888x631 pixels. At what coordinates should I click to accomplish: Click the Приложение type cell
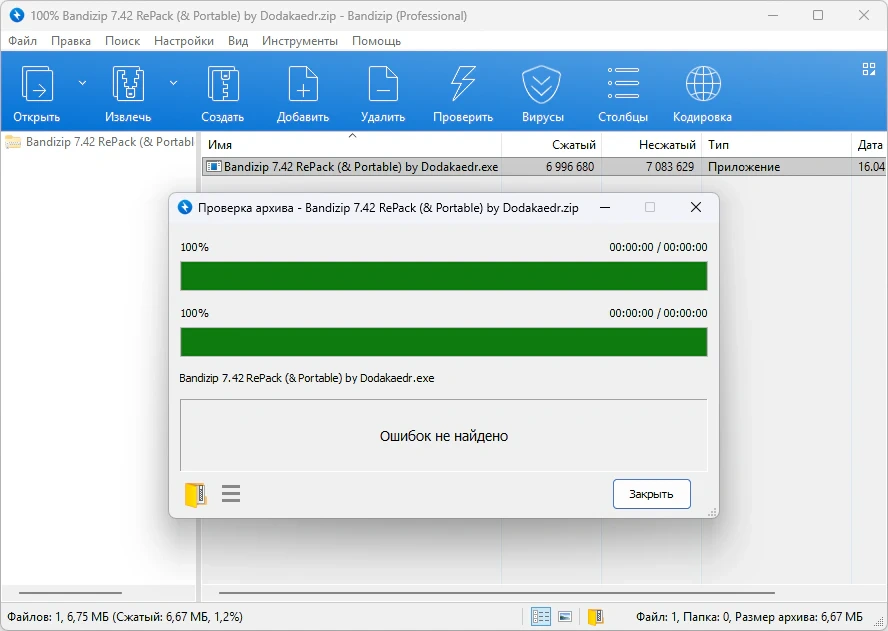tap(744, 167)
